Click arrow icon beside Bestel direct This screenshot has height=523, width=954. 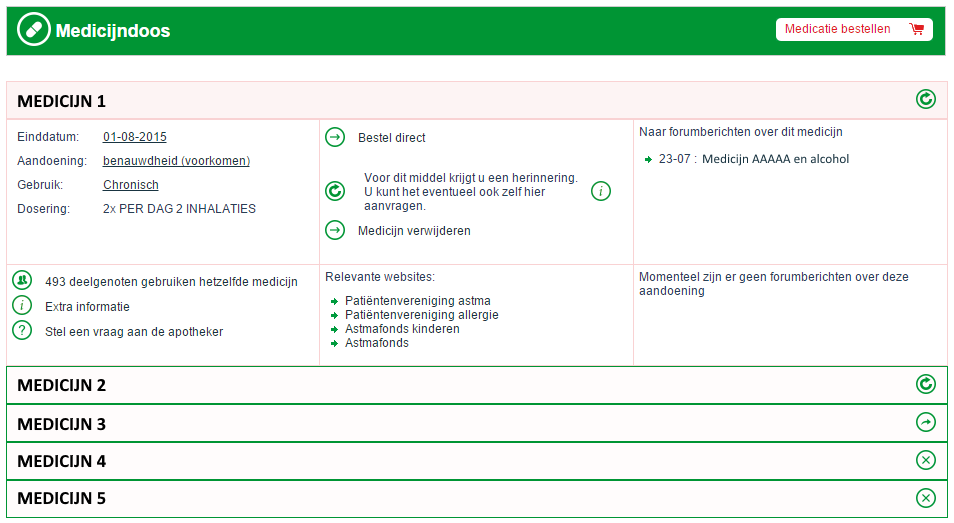tap(335, 137)
